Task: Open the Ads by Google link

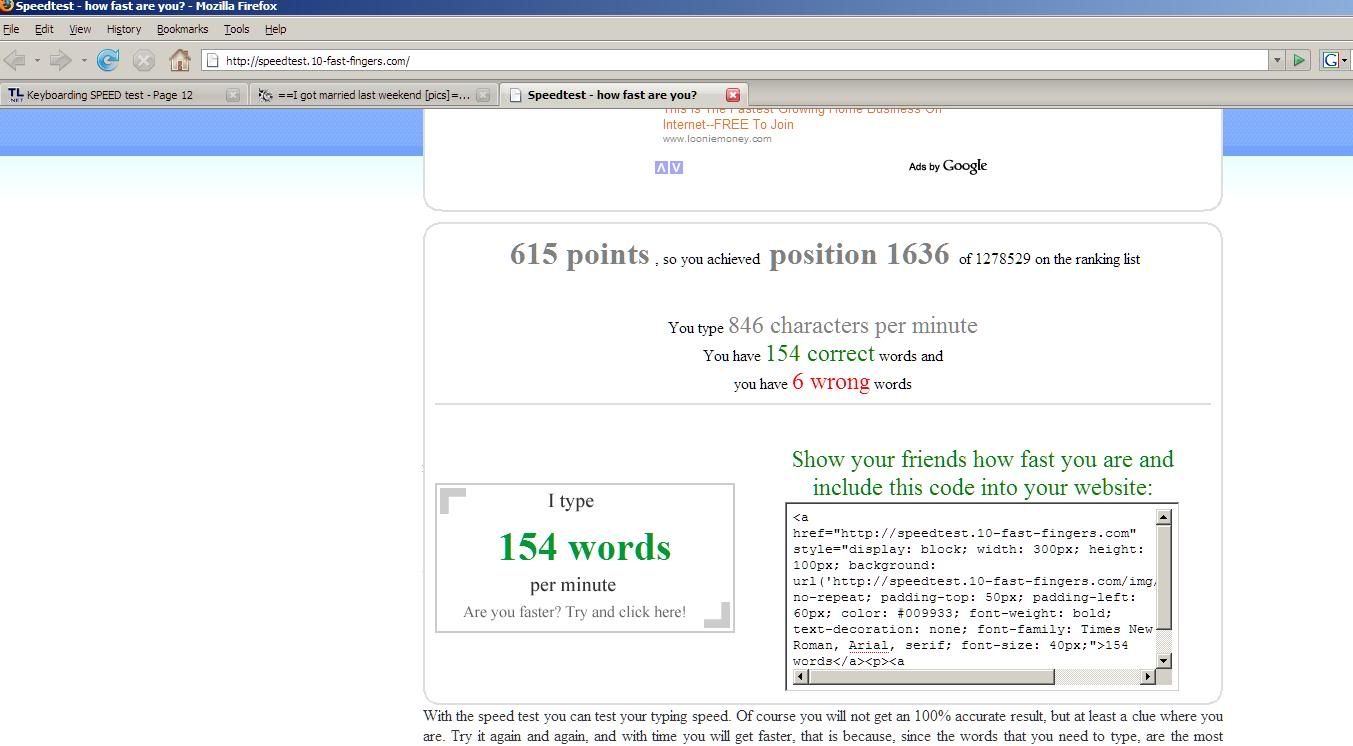Action: [948, 166]
